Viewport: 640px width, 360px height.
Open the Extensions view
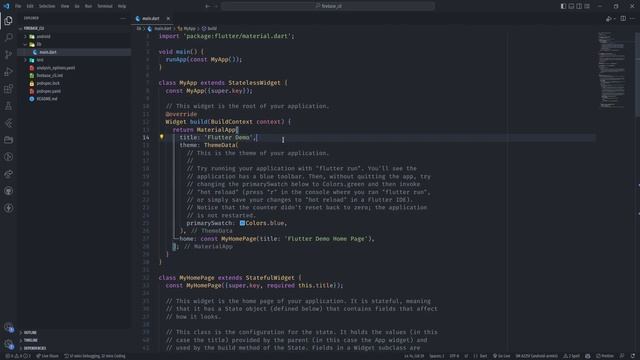click(x=8, y=89)
